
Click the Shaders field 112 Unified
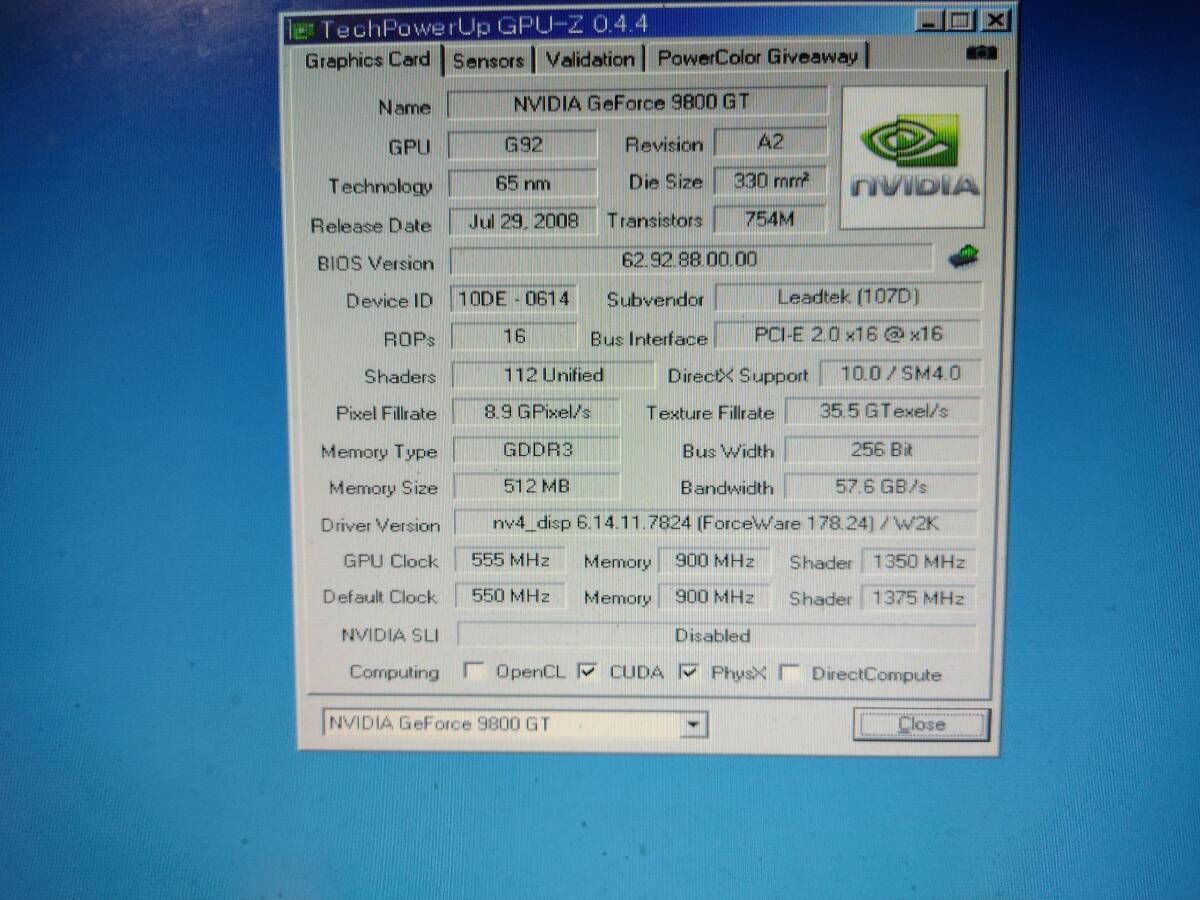coord(552,375)
